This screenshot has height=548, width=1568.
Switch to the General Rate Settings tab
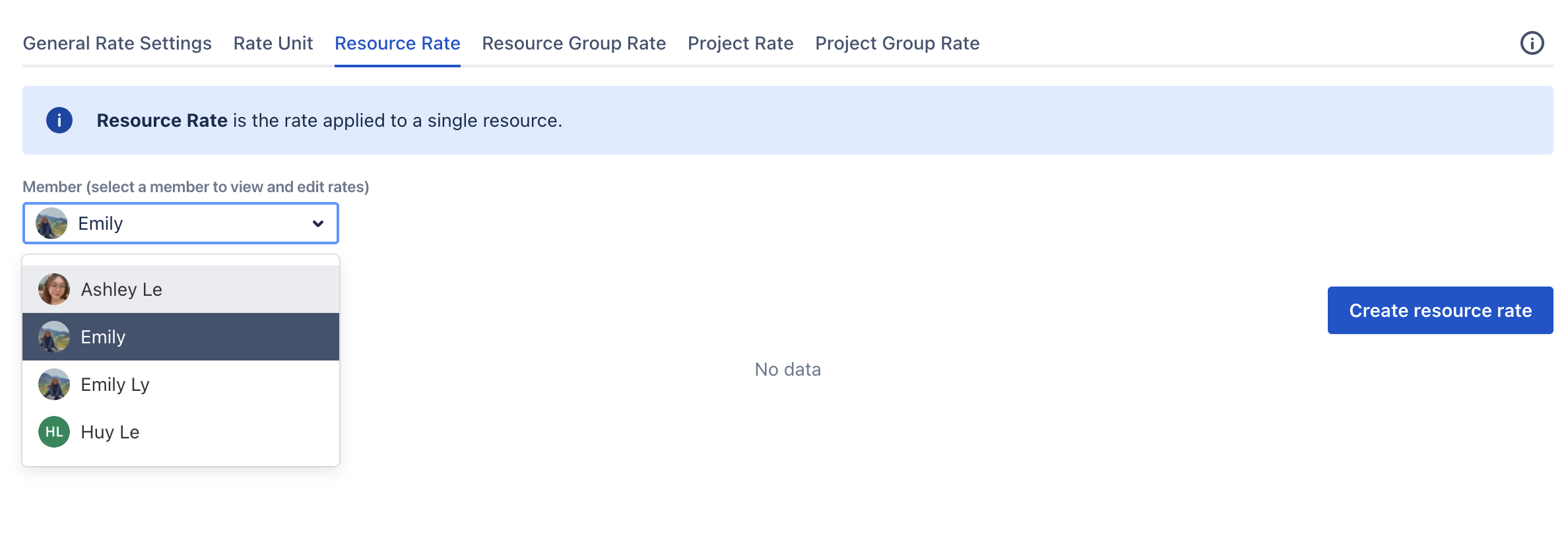point(117,44)
